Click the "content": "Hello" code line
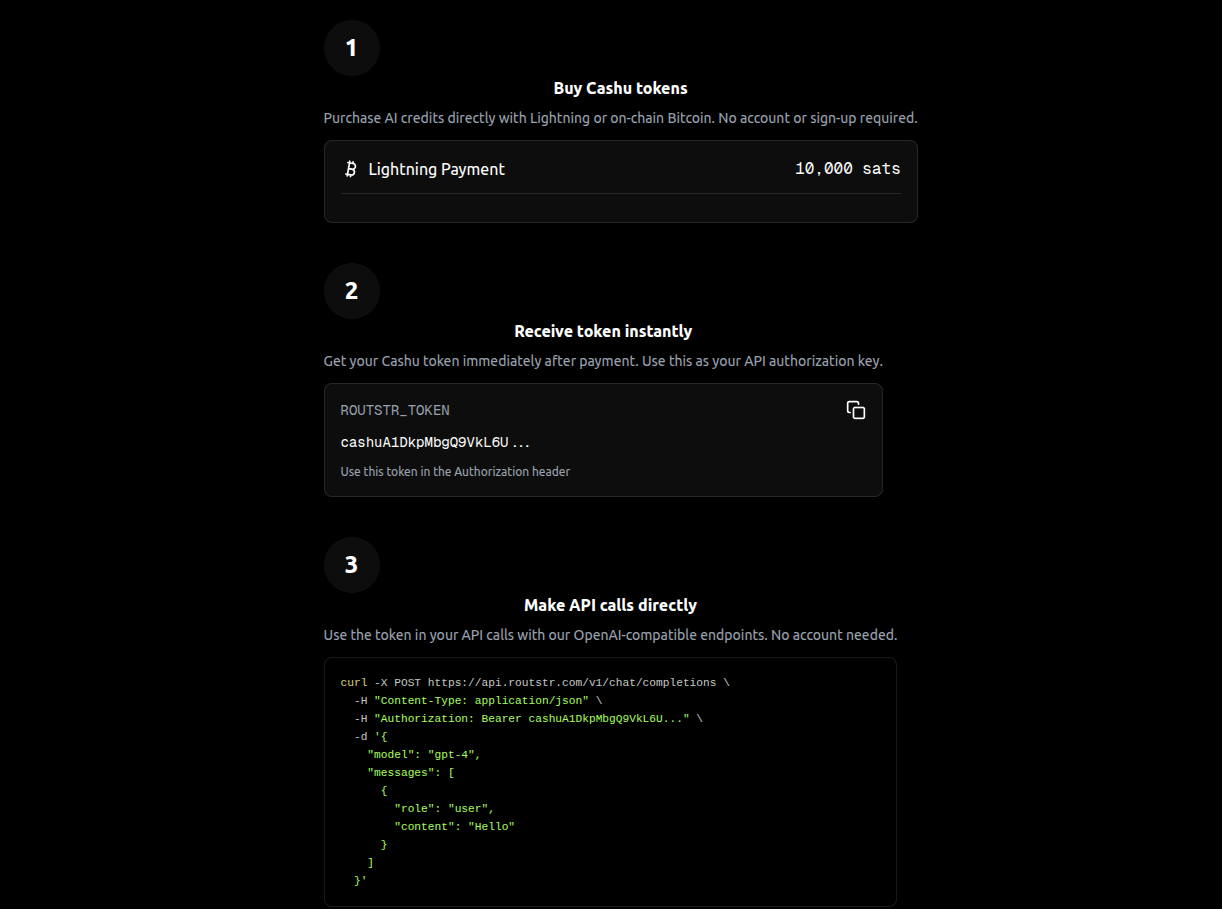1222x909 pixels. 454,826
